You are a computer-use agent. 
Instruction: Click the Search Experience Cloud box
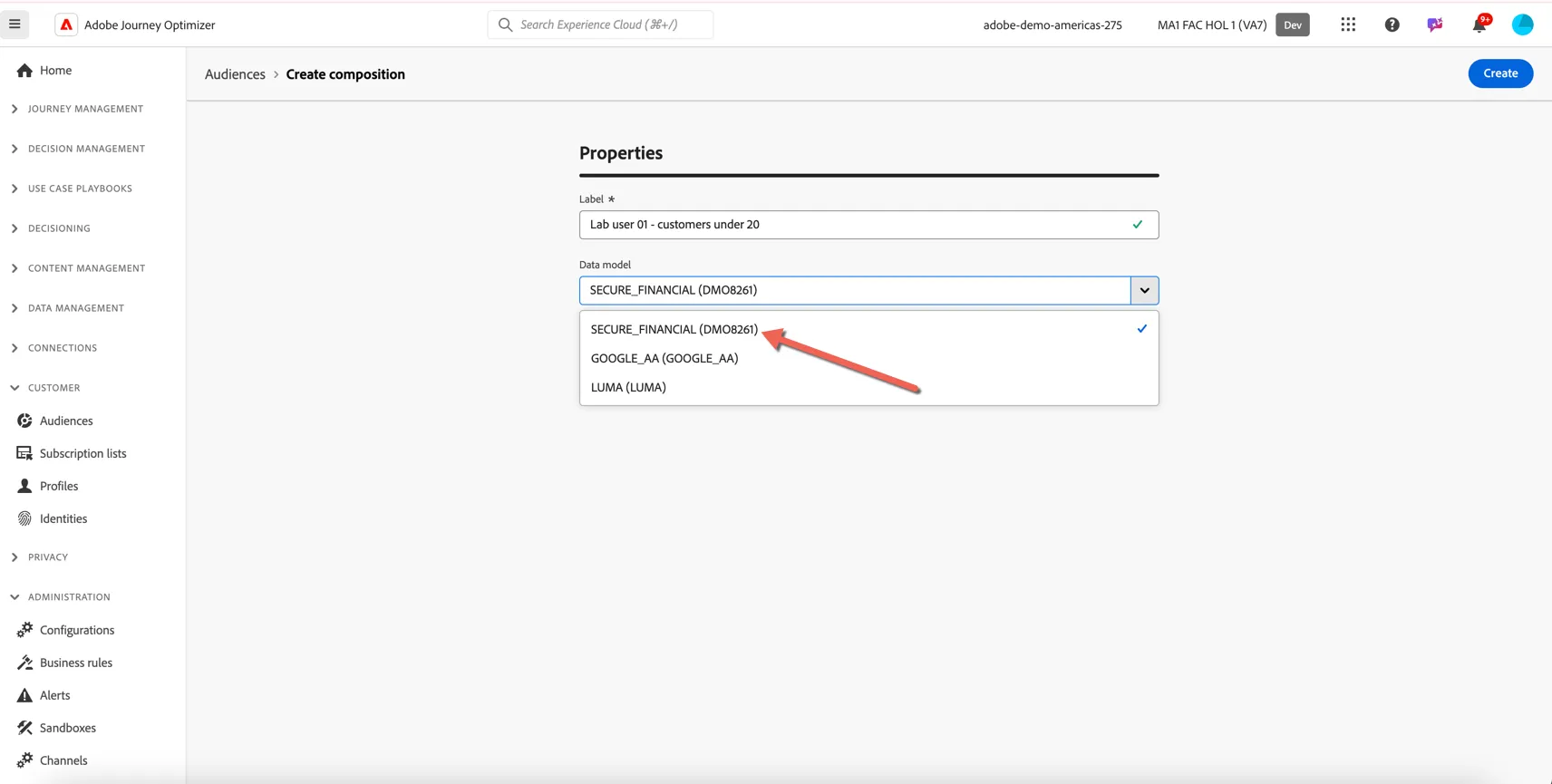[600, 24]
